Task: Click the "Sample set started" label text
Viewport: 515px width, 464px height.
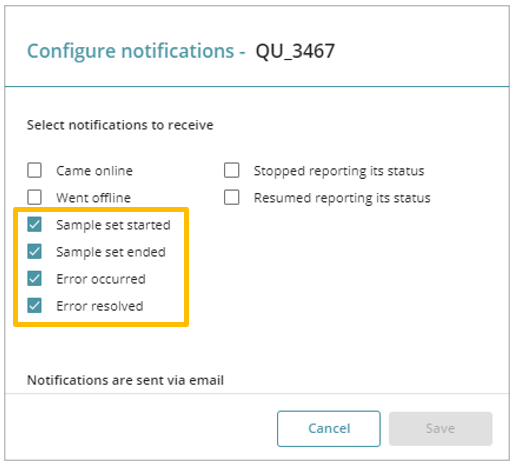Action: 113,225
